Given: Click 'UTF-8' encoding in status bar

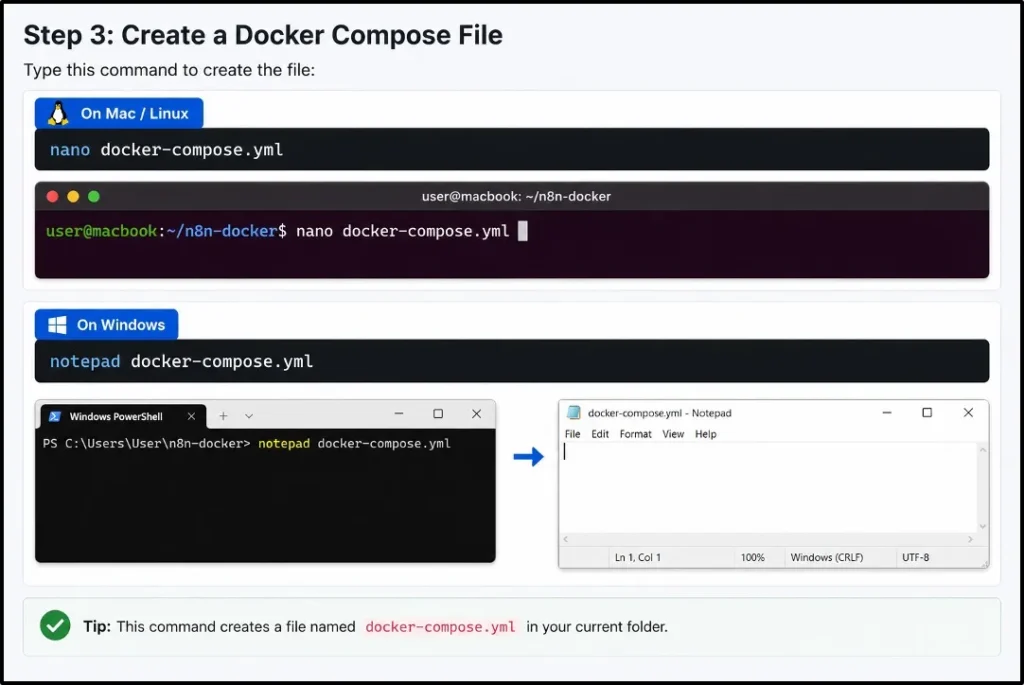Looking at the screenshot, I should point(916,557).
